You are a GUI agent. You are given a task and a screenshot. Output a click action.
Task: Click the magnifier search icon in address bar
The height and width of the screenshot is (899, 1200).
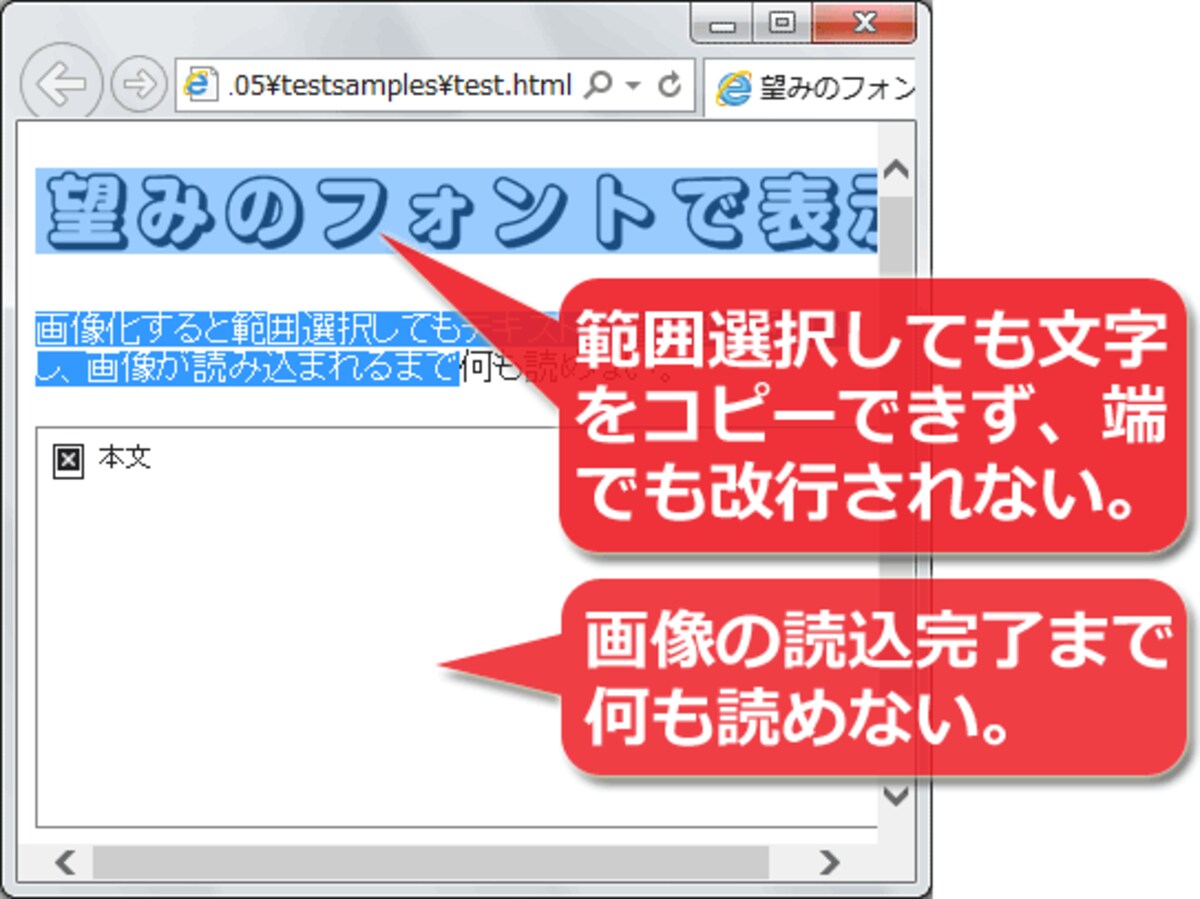click(x=597, y=86)
